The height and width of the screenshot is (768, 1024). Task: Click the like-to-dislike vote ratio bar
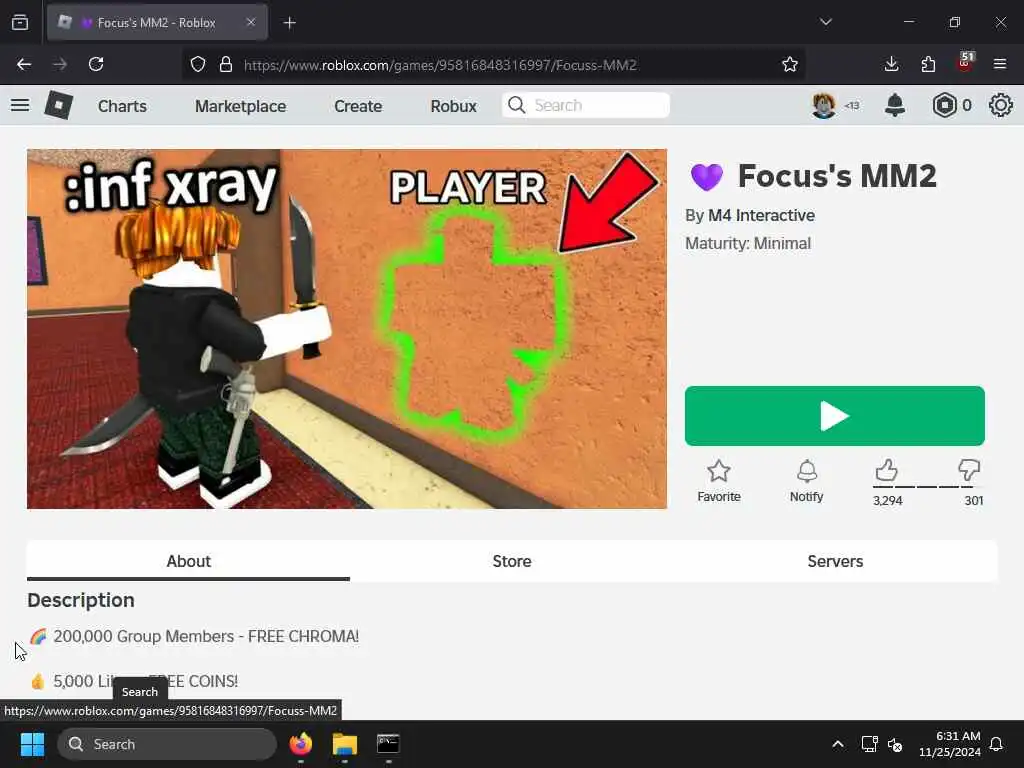(x=927, y=487)
